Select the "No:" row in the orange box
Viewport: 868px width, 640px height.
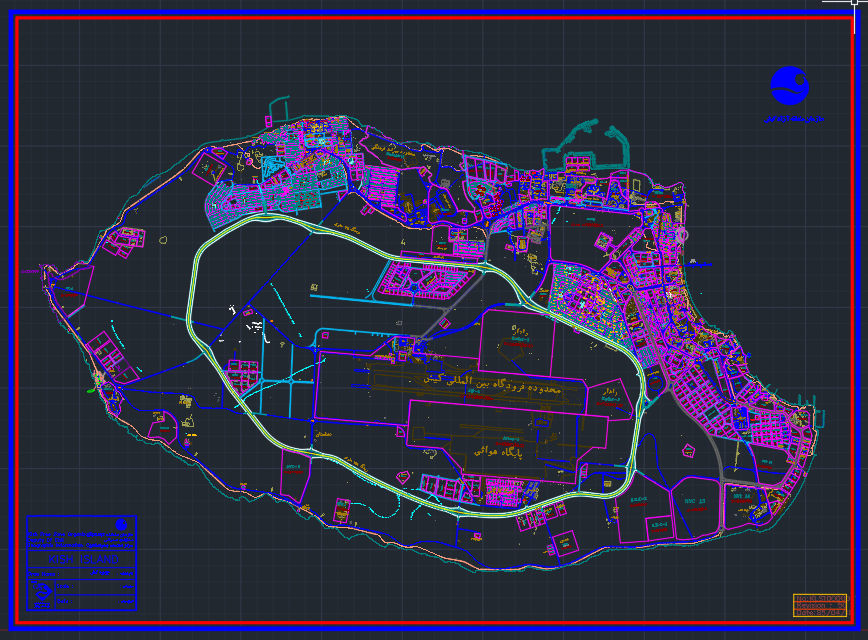820,598
